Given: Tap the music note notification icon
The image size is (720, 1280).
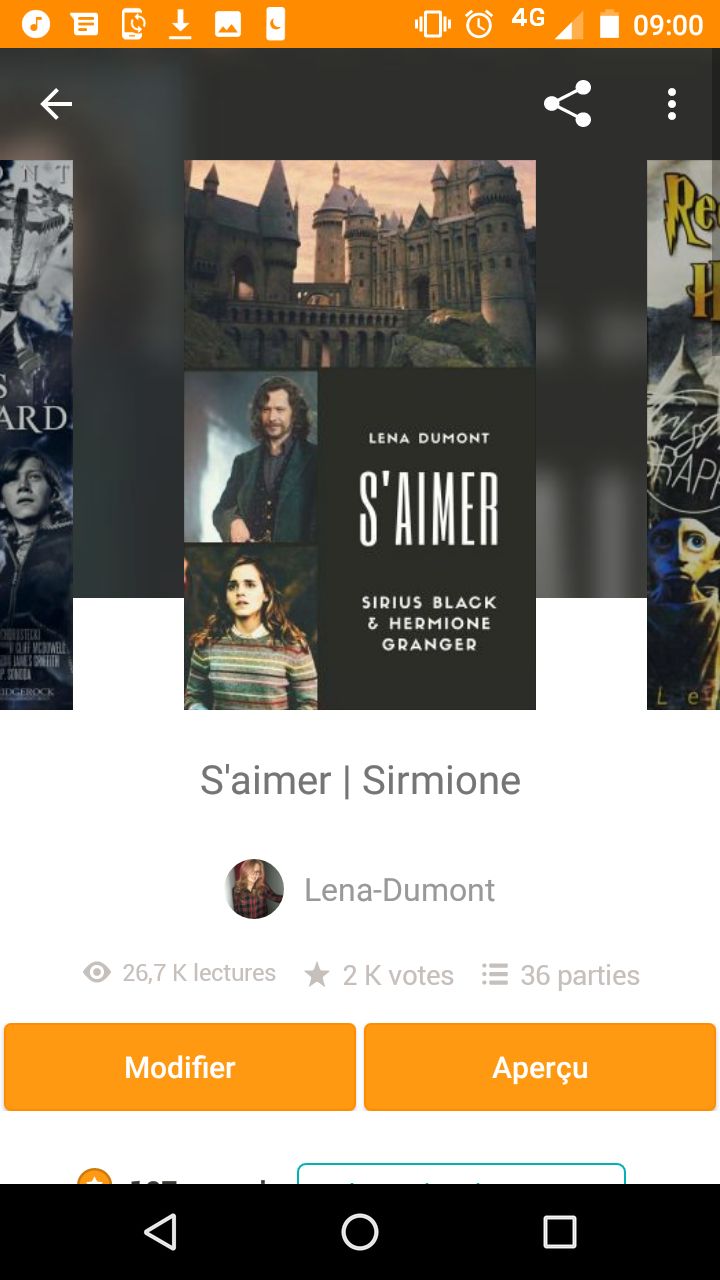Looking at the screenshot, I should pyautogui.click(x=36, y=24).
